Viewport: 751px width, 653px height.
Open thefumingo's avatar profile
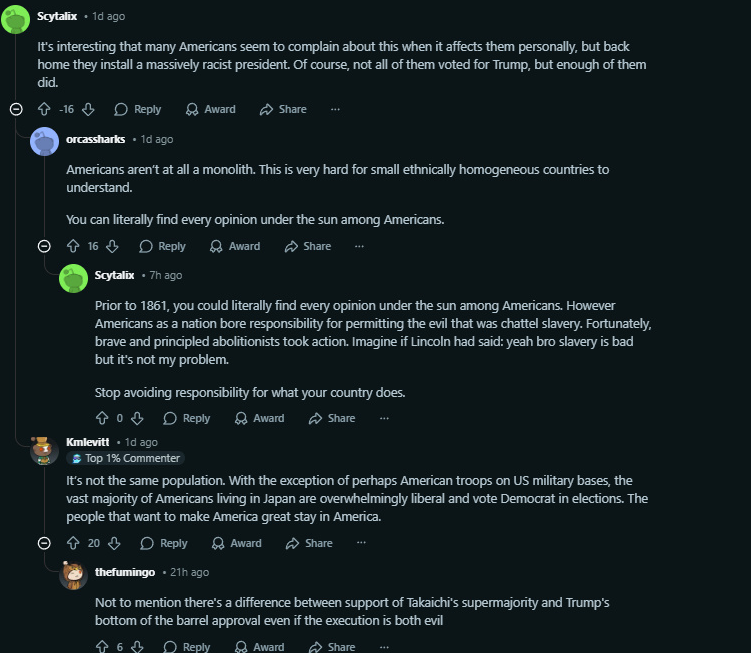[x=73, y=575]
